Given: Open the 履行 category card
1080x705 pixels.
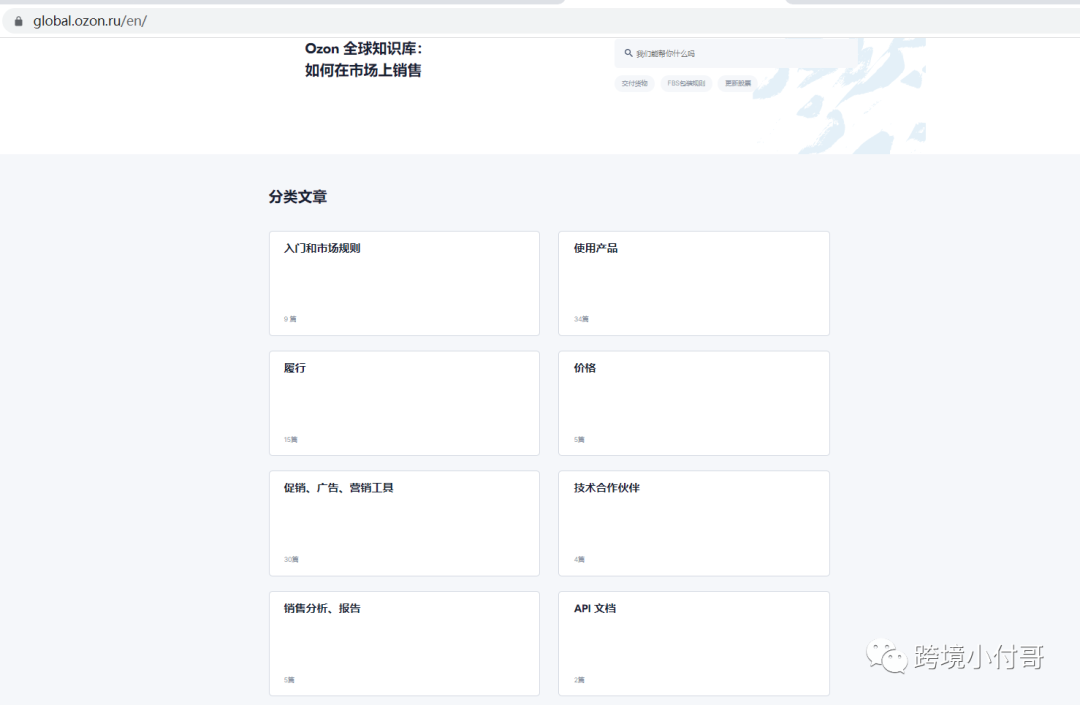Looking at the screenshot, I should coord(404,403).
